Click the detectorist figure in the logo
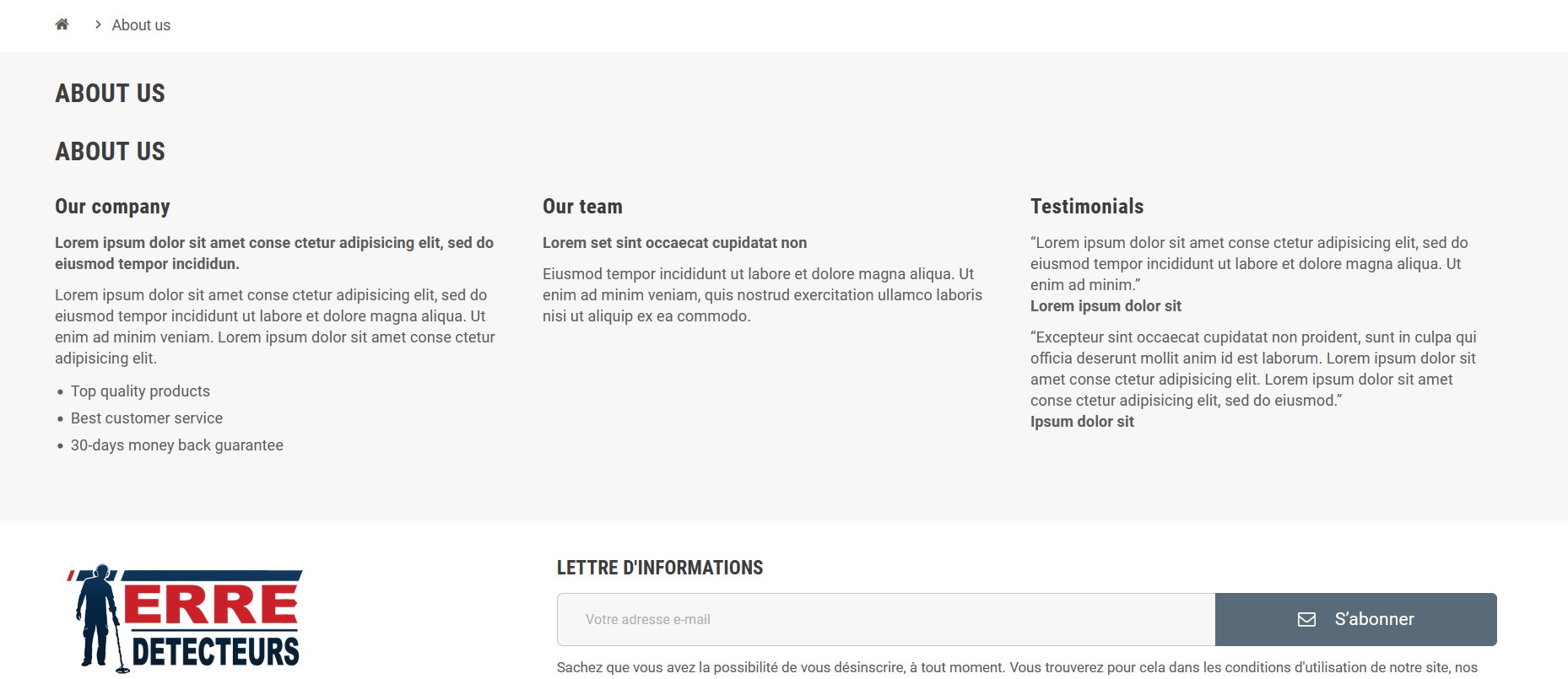 point(100,617)
